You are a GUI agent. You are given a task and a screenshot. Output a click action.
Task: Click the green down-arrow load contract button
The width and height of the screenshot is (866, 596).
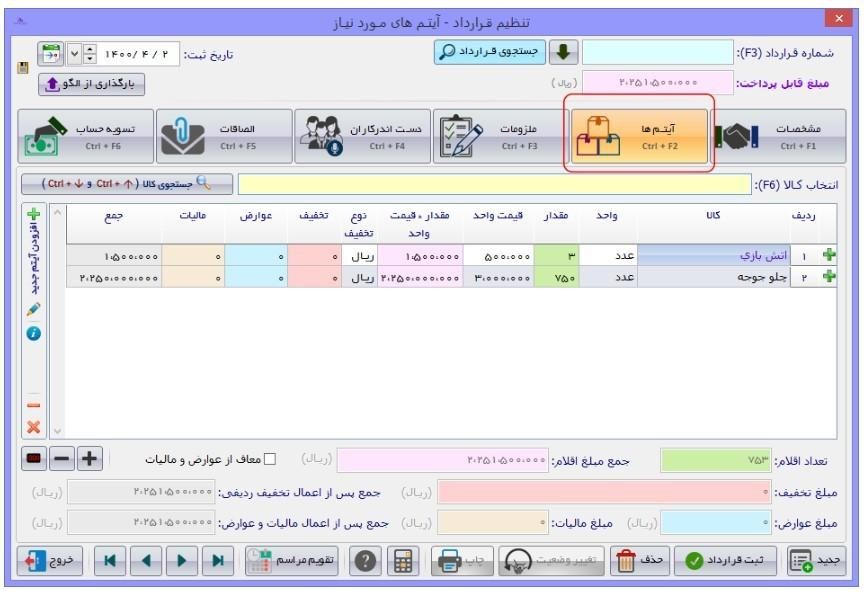point(563,52)
